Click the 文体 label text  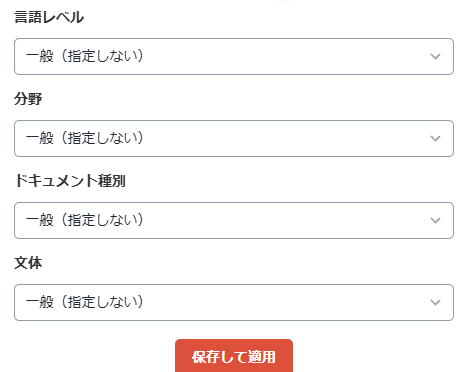pos(28,263)
